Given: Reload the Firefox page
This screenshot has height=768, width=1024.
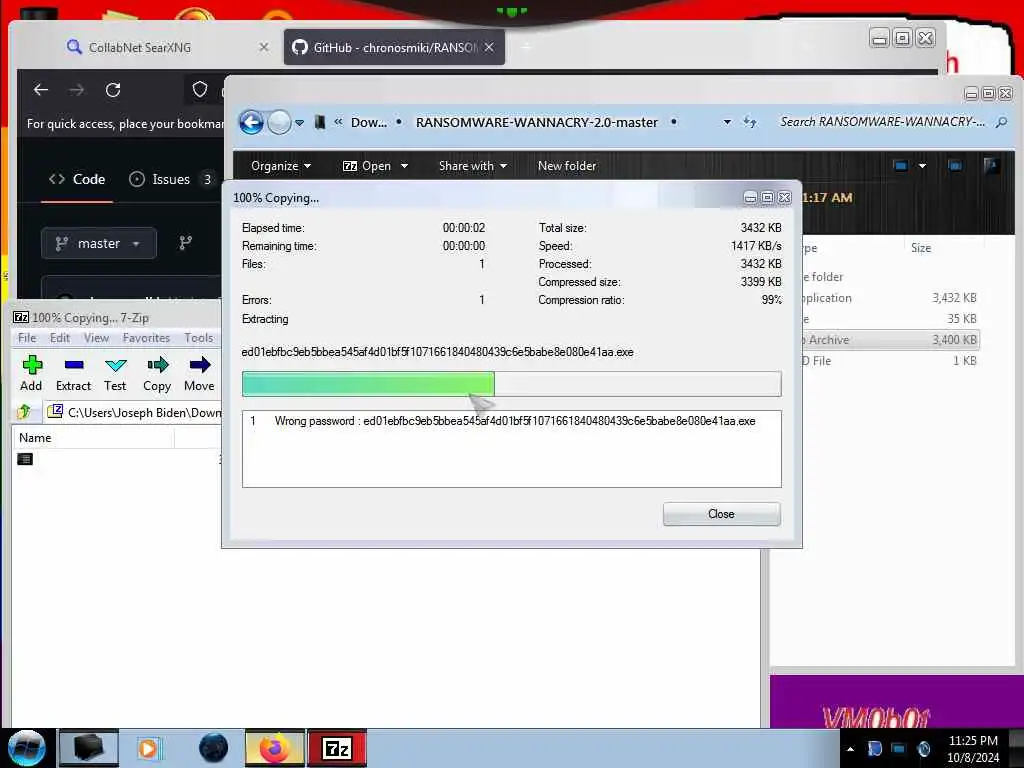Looking at the screenshot, I should [x=113, y=89].
